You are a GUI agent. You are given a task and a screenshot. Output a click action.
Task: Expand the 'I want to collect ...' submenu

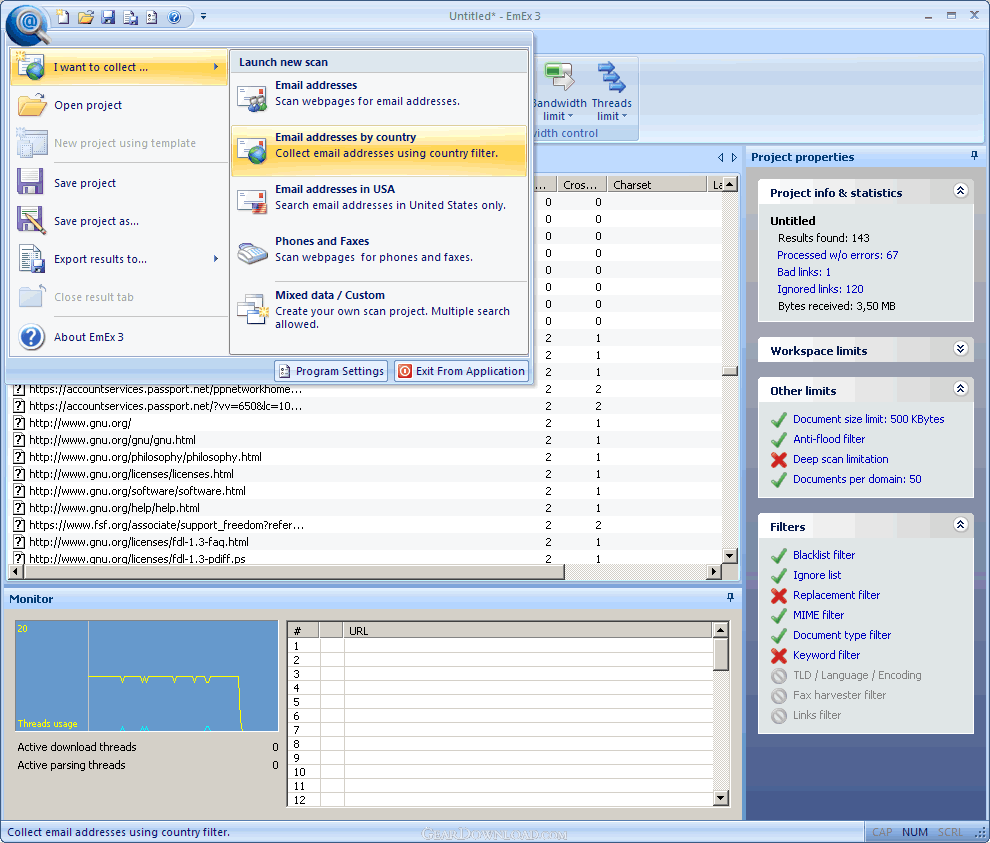click(x=119, y=67)
